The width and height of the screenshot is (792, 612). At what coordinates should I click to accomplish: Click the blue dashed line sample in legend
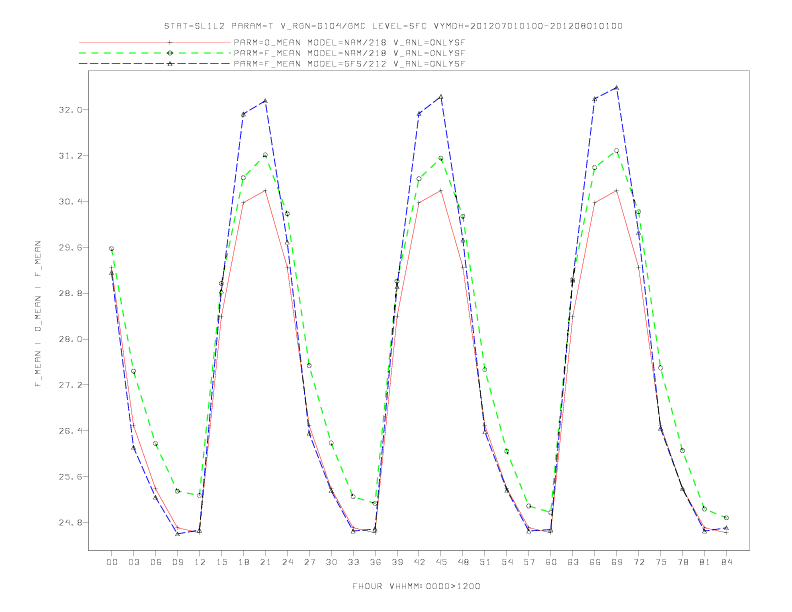coord(155,64)
